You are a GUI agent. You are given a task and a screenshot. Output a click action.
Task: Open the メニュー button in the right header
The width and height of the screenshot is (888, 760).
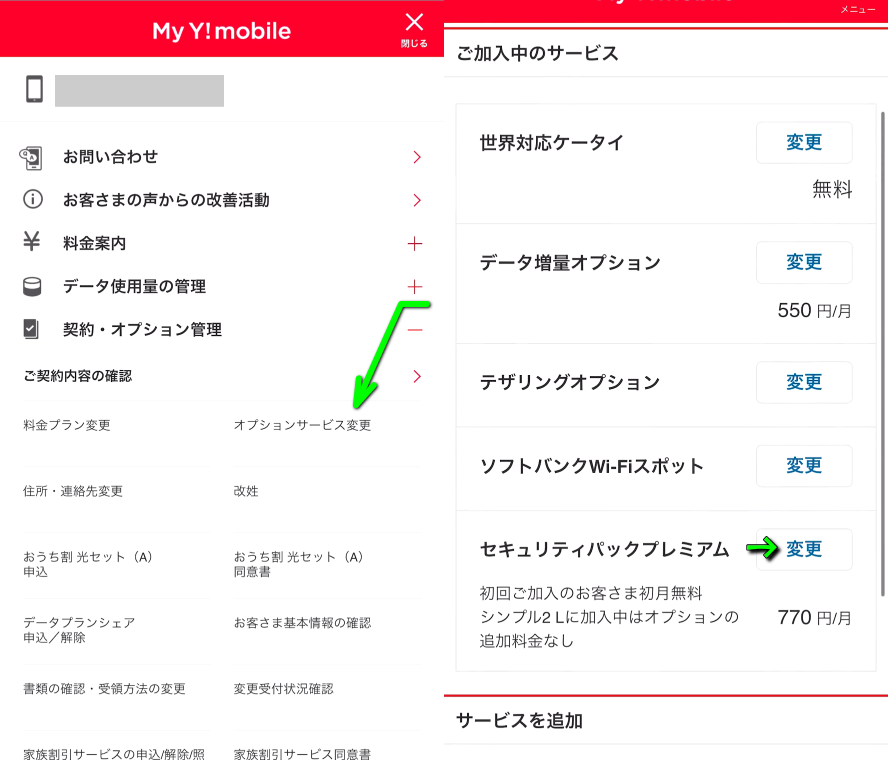[x=857, y=9]
